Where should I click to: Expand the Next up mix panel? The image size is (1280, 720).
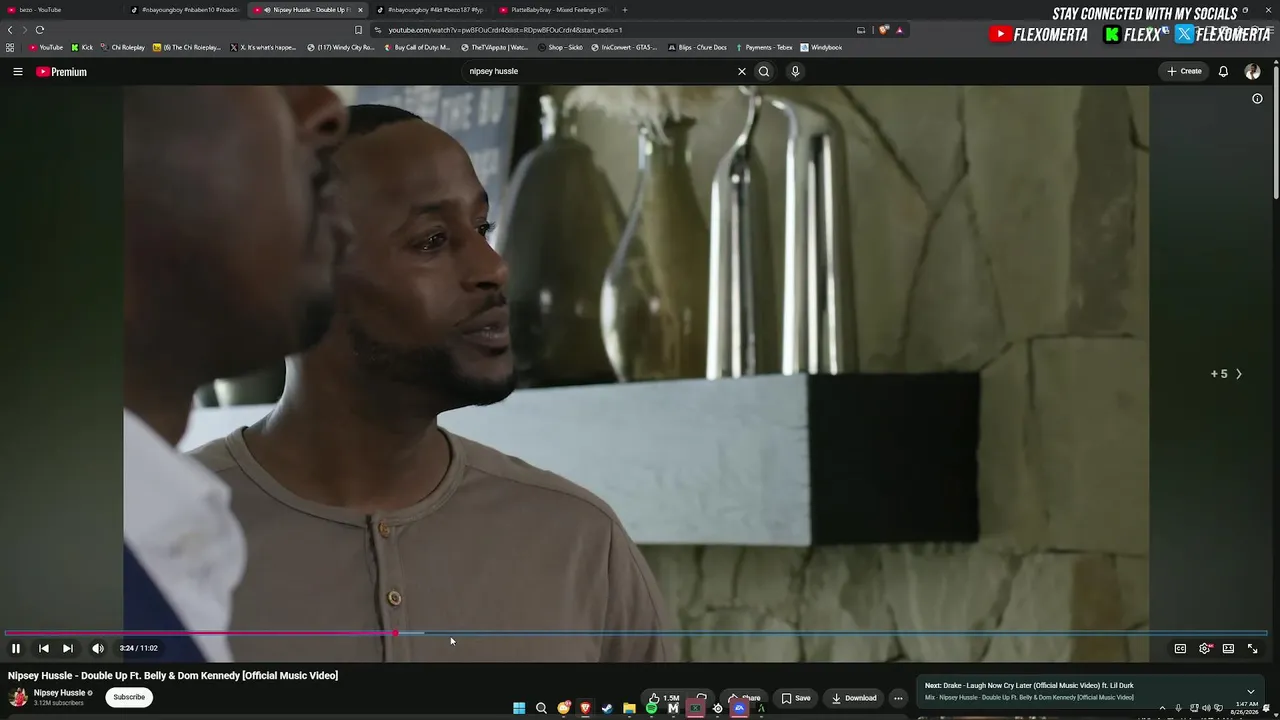pos(1250,691)
